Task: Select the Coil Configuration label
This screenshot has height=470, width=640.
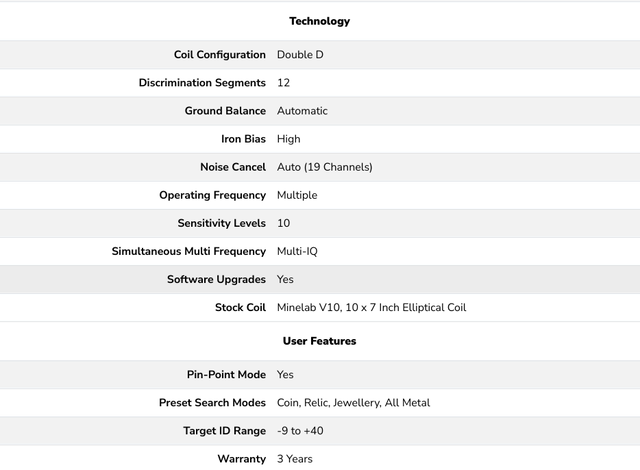Action: tap(219, 55)
